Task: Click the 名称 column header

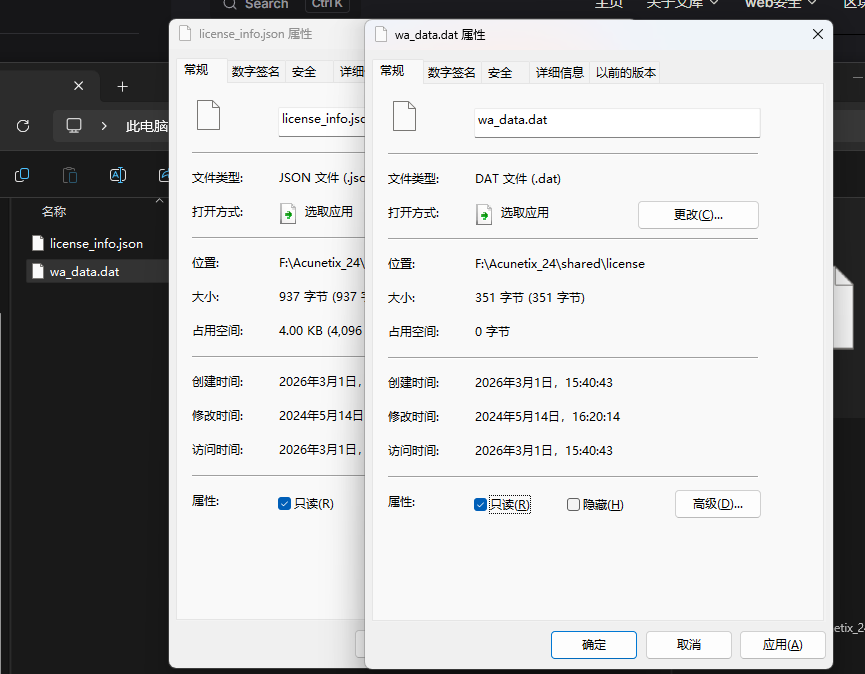Action: (x=54, y=211)
